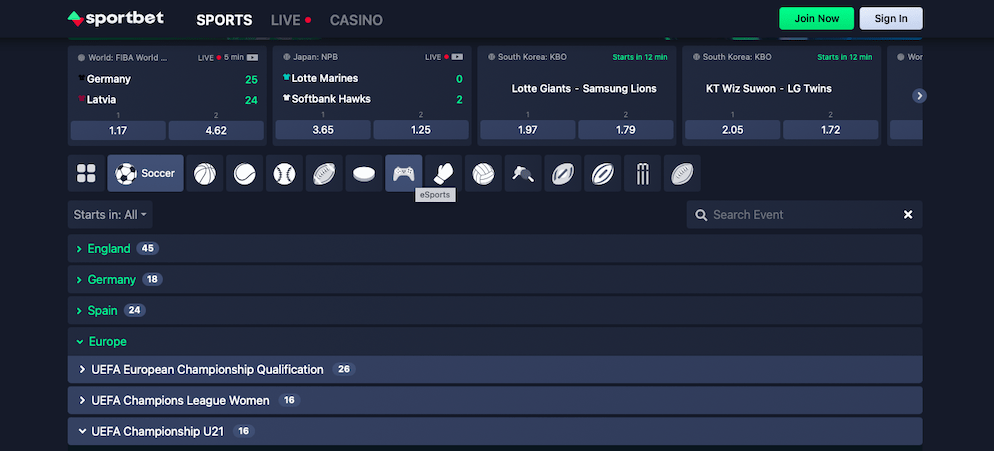Click the Spain count badge 24
The height and width of the screenshot is (451, 994).
click(135, 311)
